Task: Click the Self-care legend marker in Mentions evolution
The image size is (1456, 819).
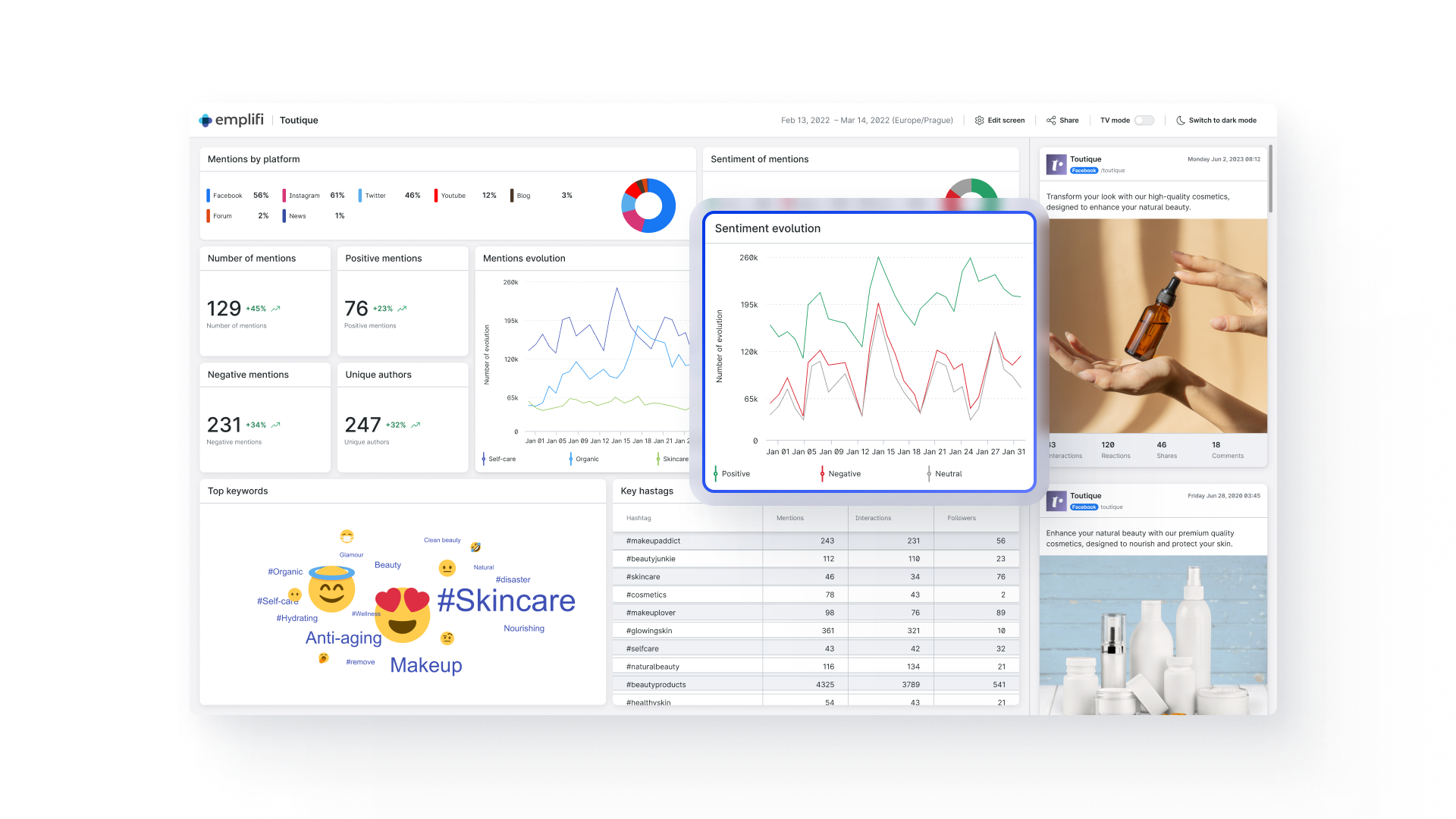Action: (484, 459)
